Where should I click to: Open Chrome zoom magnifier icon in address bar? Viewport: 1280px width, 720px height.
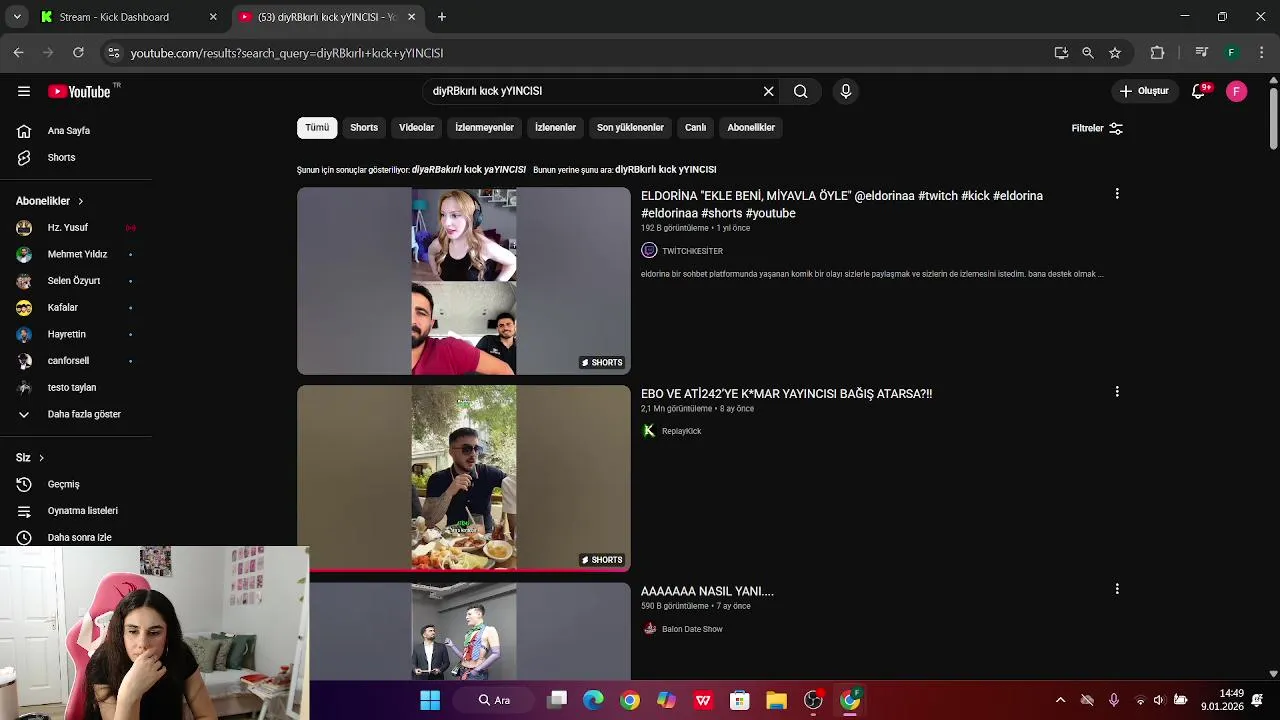(1088, 53)
